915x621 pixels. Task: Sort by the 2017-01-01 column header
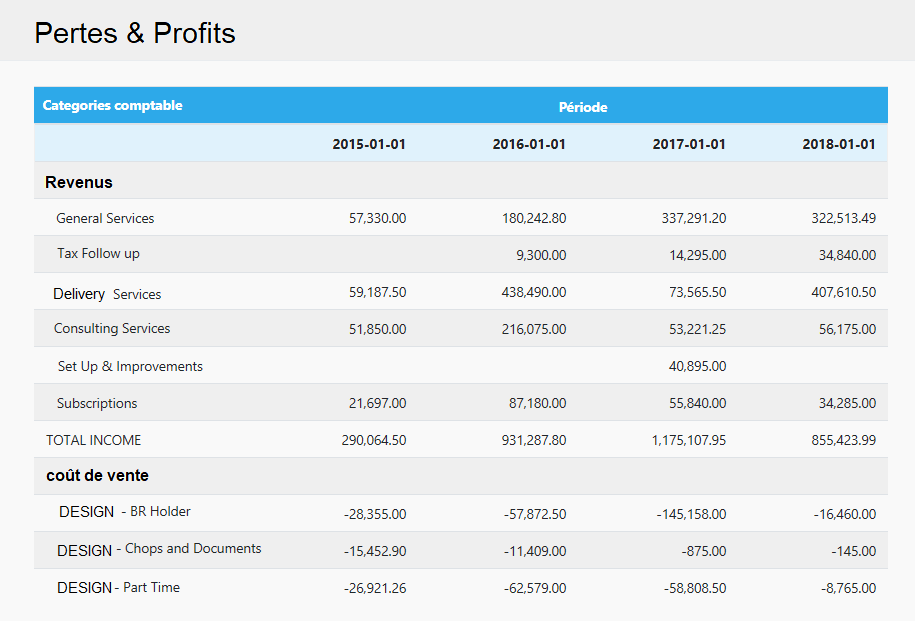[x=688, y=143]
